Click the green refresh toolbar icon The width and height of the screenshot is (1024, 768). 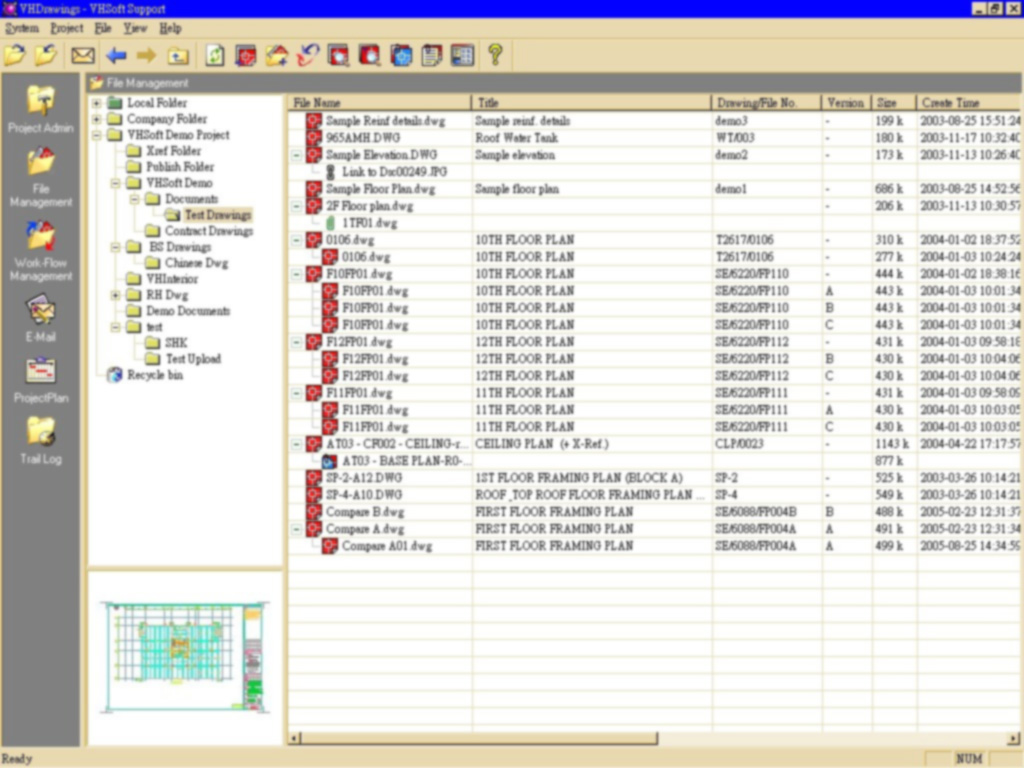(x=215, y=55)
